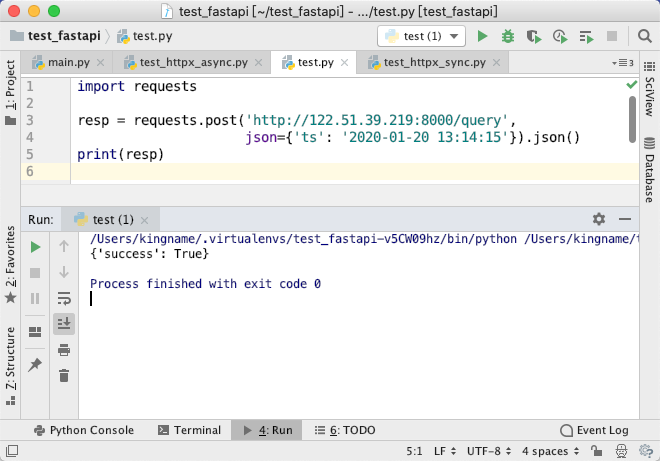Open the Event Log
The image size is (660, 461).
[x=594, y=430]
